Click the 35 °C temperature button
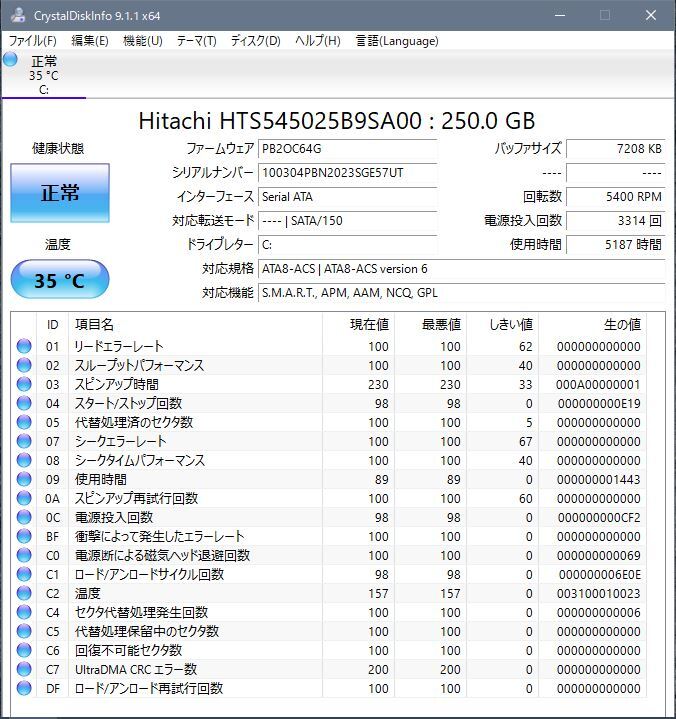 tap(60, 280)
